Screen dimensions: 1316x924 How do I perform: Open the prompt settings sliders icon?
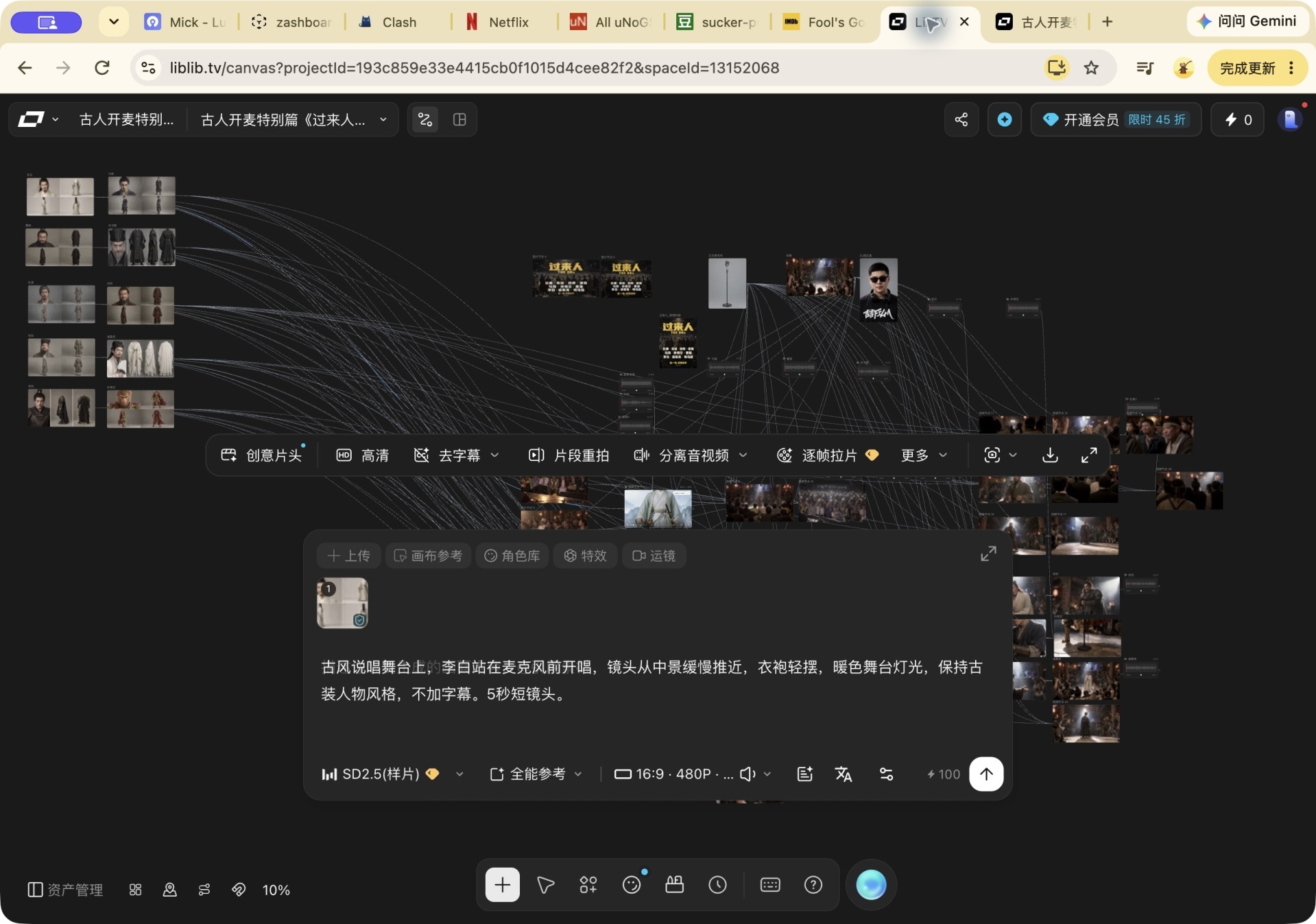pos(886,774)
